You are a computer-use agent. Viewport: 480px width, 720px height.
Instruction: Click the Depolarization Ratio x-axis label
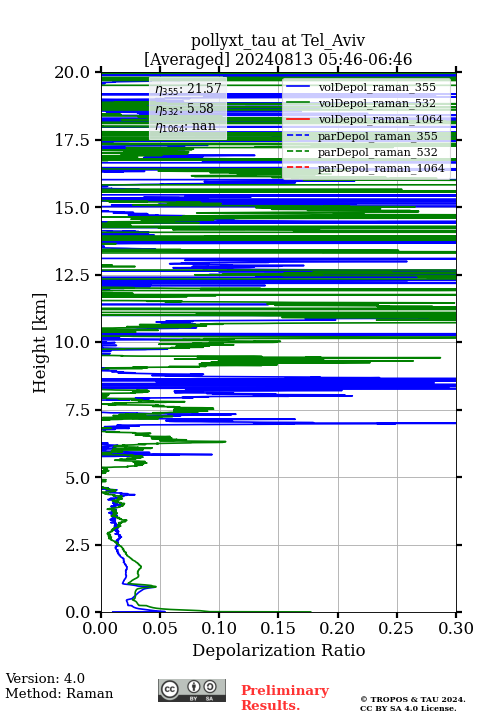pyautogui.click(x=278, y=650)
